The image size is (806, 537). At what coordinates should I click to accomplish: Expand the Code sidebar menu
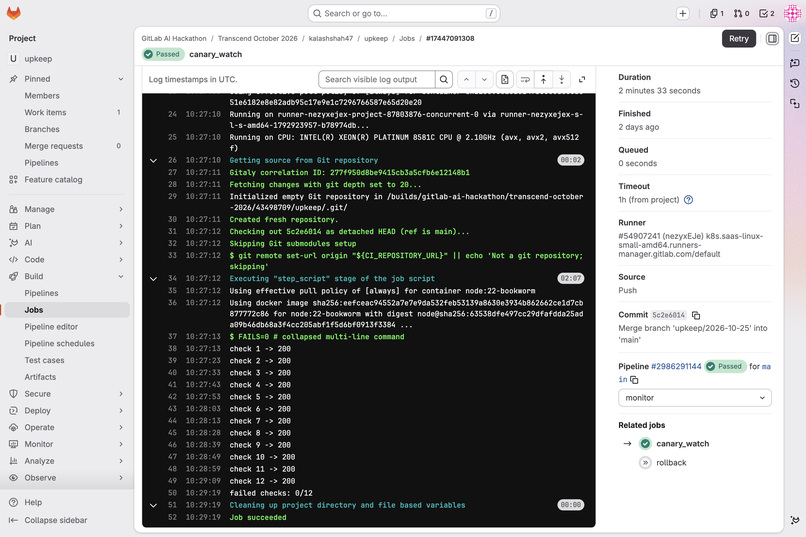pos(67,260)
